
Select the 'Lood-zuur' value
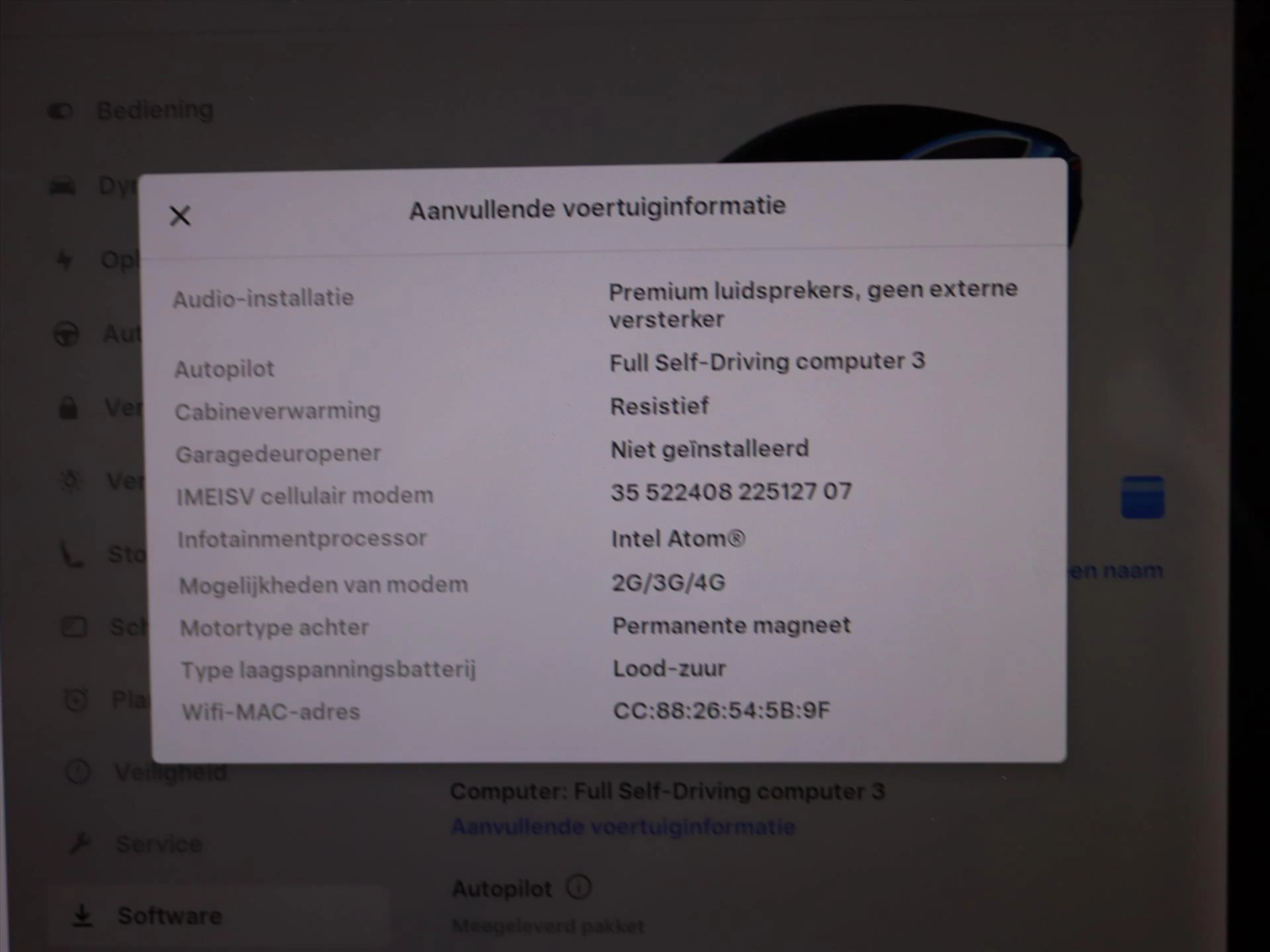pyautogui.click(x=669, y=668)
